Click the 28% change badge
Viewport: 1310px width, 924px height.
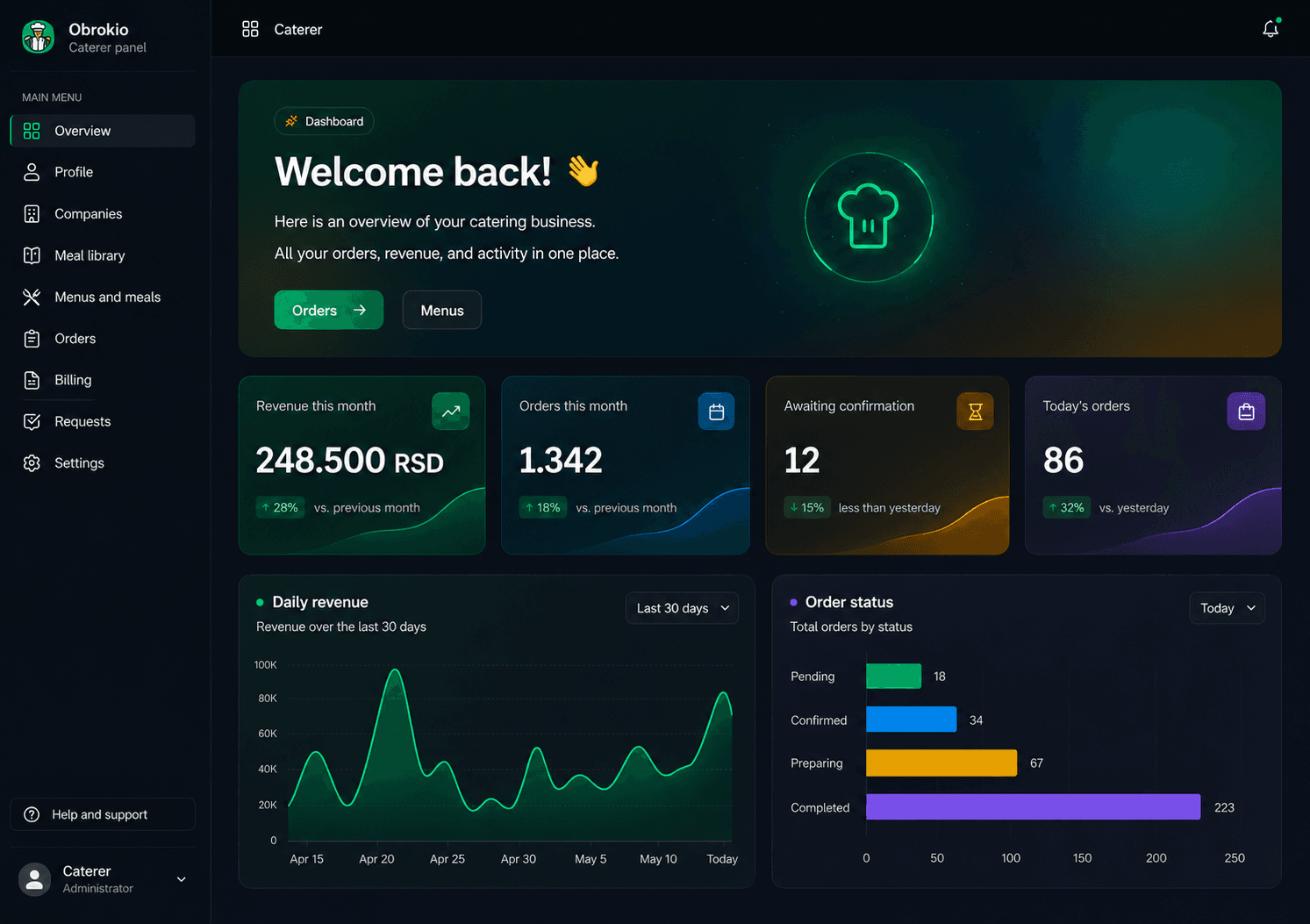pos(280,507)
